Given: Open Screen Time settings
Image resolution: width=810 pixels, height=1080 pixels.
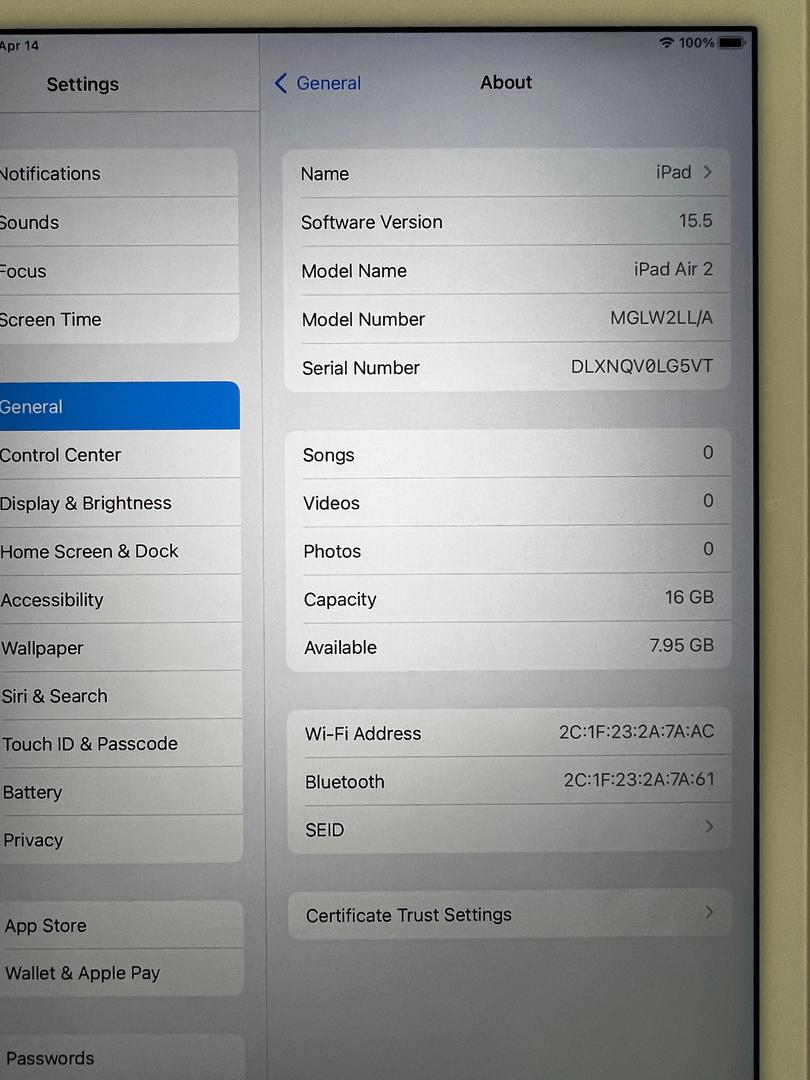Looking at the screenshot, I should tap(118, 319).
